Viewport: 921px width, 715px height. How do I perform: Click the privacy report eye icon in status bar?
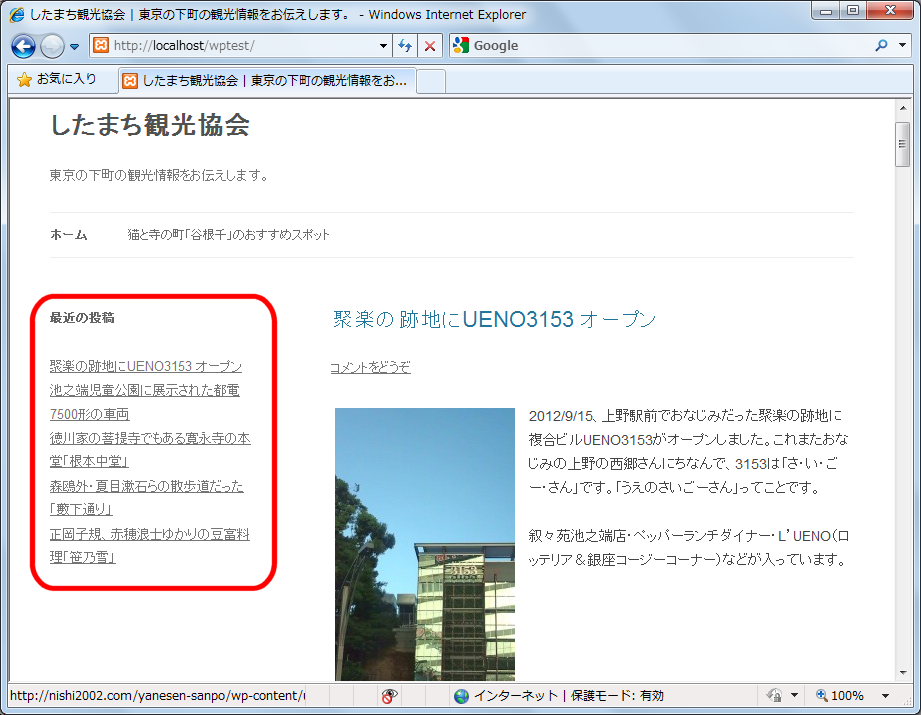[x=389, y=696]
